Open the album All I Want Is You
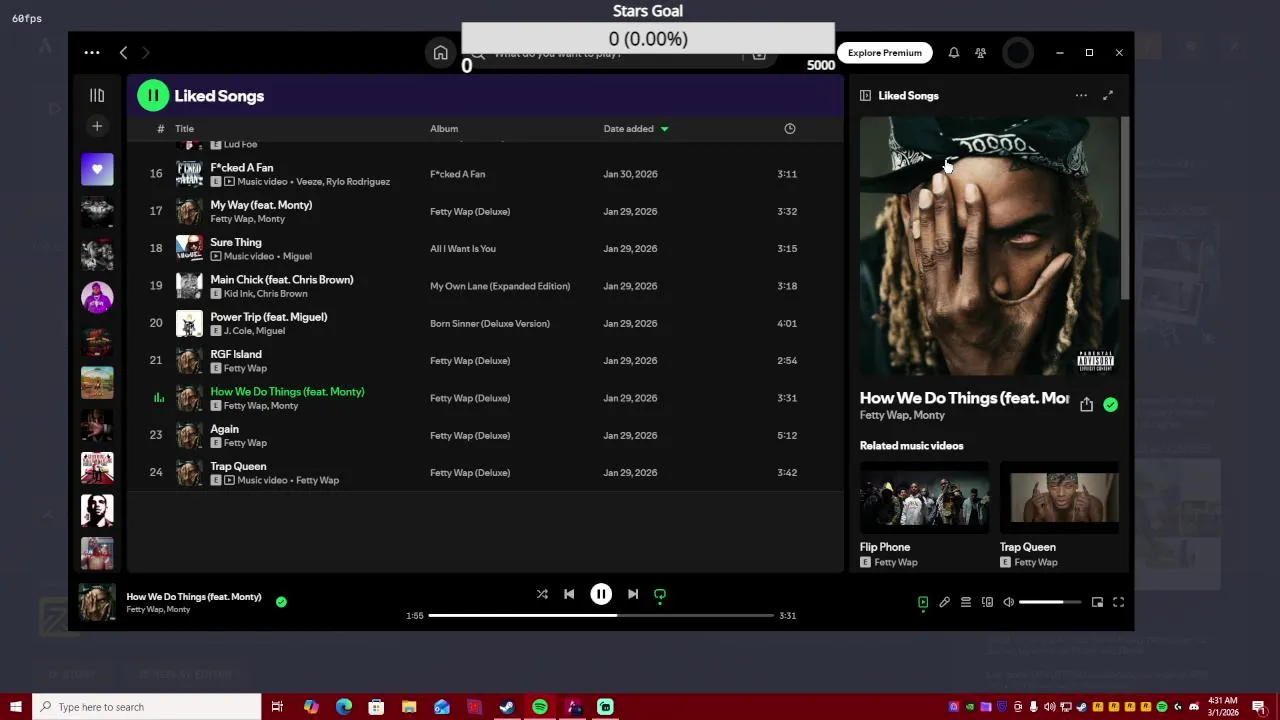 (x=463, y=249)
